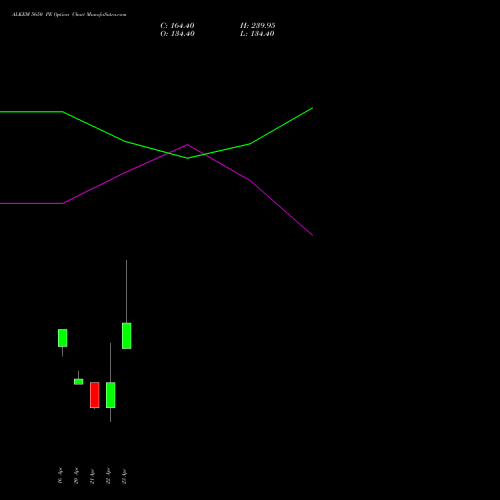Viewport: 500px width, 500px height.
Task: Click the open value 'O: 134.40'
Action: [177, 34]
